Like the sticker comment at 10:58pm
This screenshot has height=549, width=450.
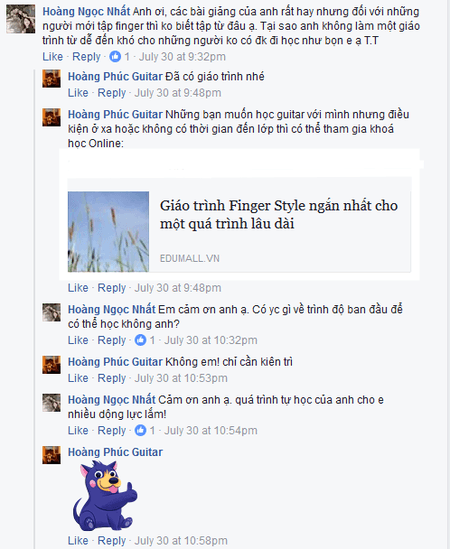click(x=78, y=541)
